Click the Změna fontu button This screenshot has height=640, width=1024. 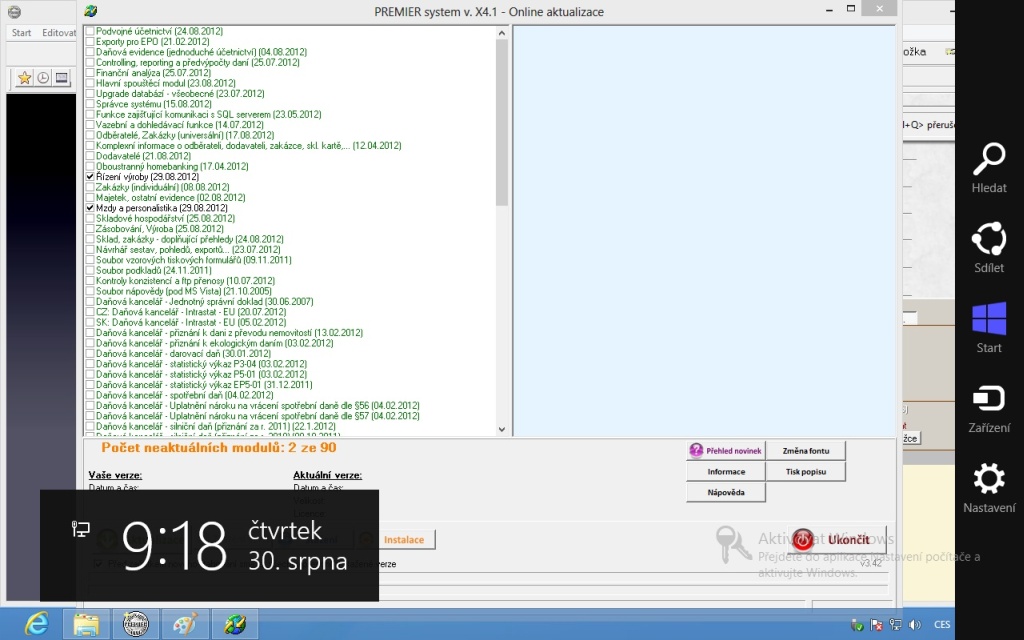coord(805,451)
